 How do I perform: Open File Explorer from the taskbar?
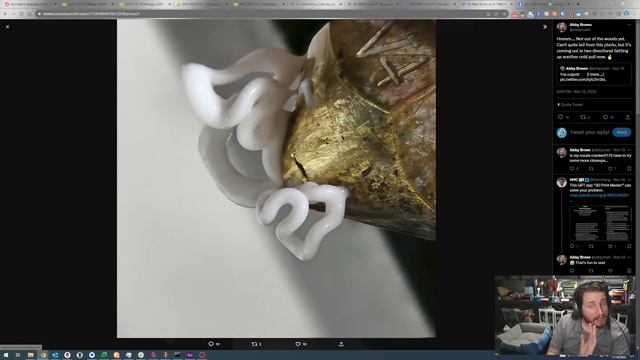click(30, 355)
